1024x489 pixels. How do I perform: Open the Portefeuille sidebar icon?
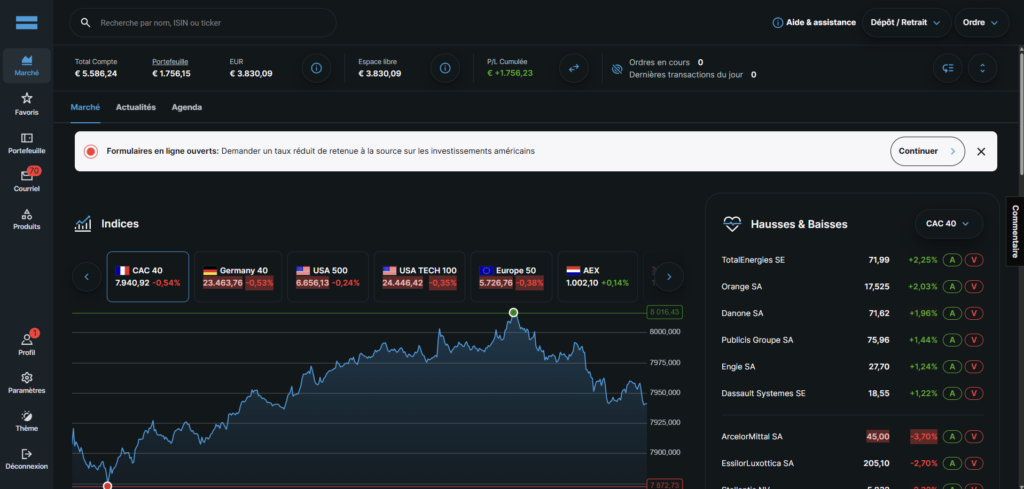tap(27, 142)
